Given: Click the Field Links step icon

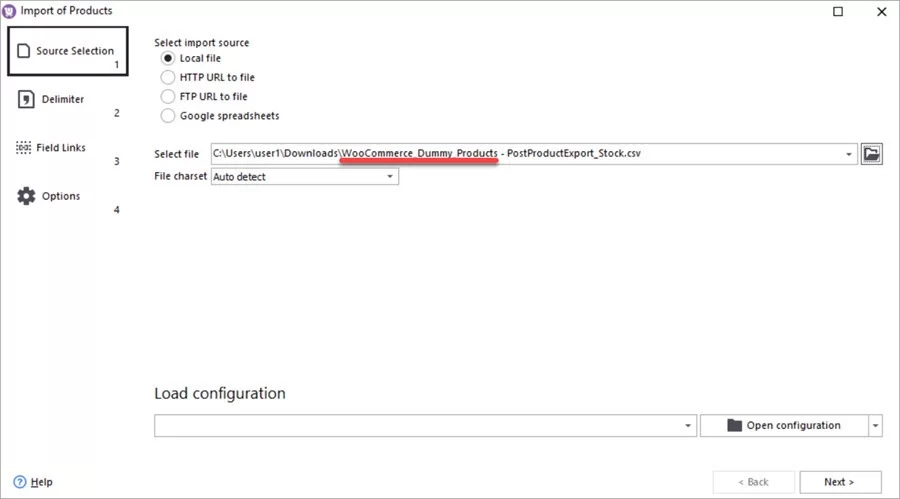Looking at the screenshot, I should pos(25,148).
